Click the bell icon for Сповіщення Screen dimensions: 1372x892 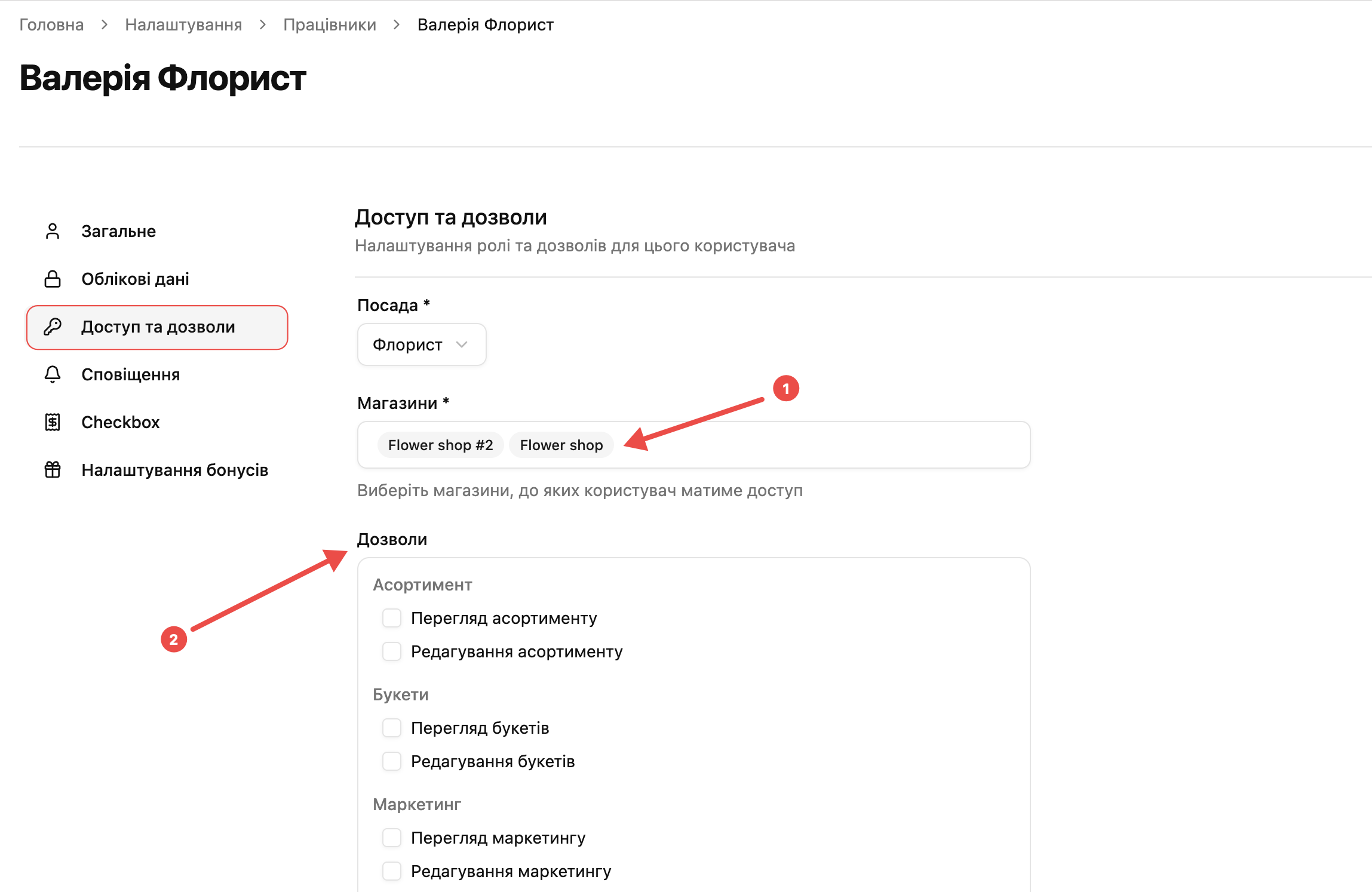tap(53, 374)
